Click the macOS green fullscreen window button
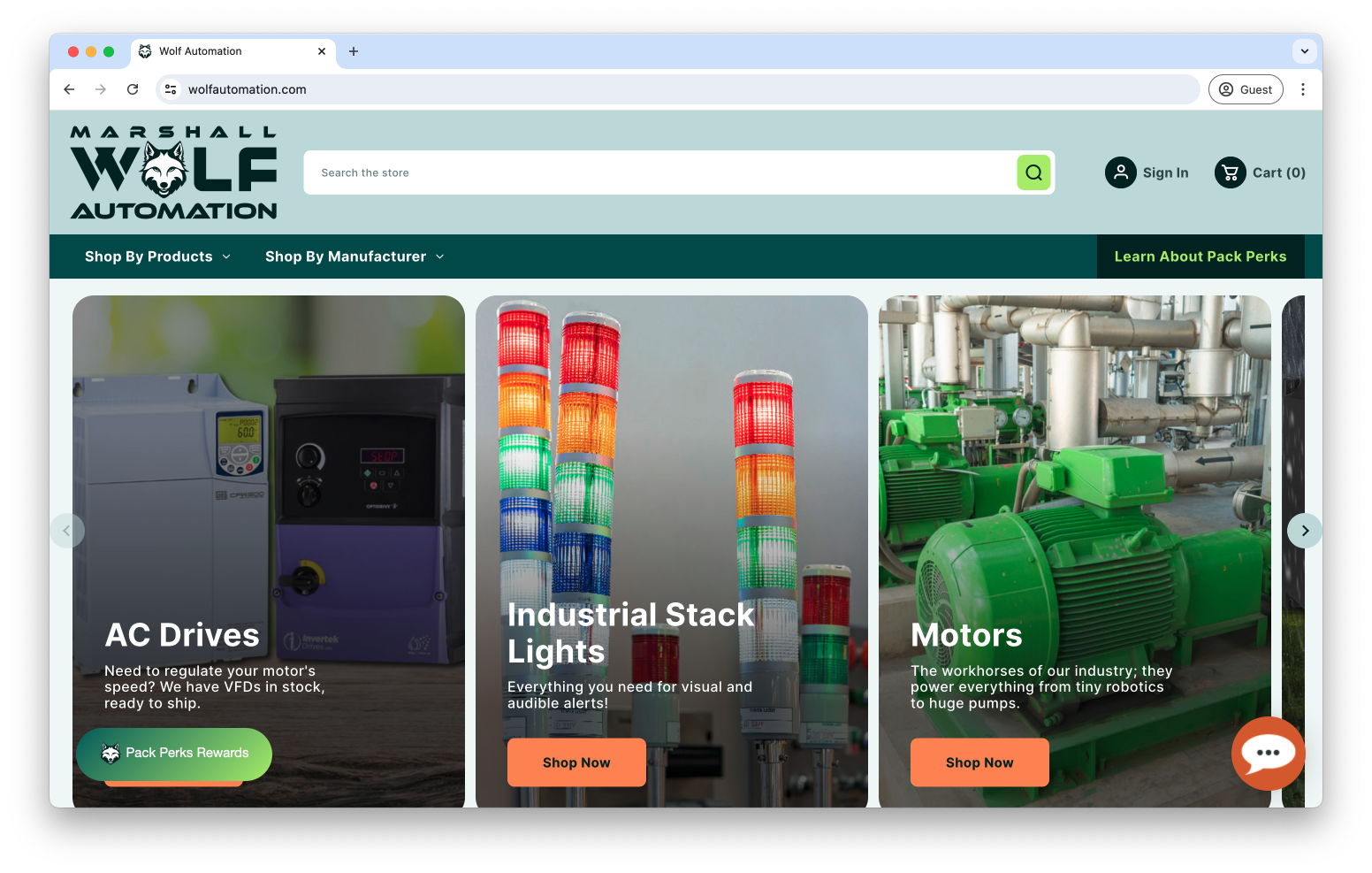Viewport: 1372px width, 873px height. pyautogui.click(x=109, y=51)
